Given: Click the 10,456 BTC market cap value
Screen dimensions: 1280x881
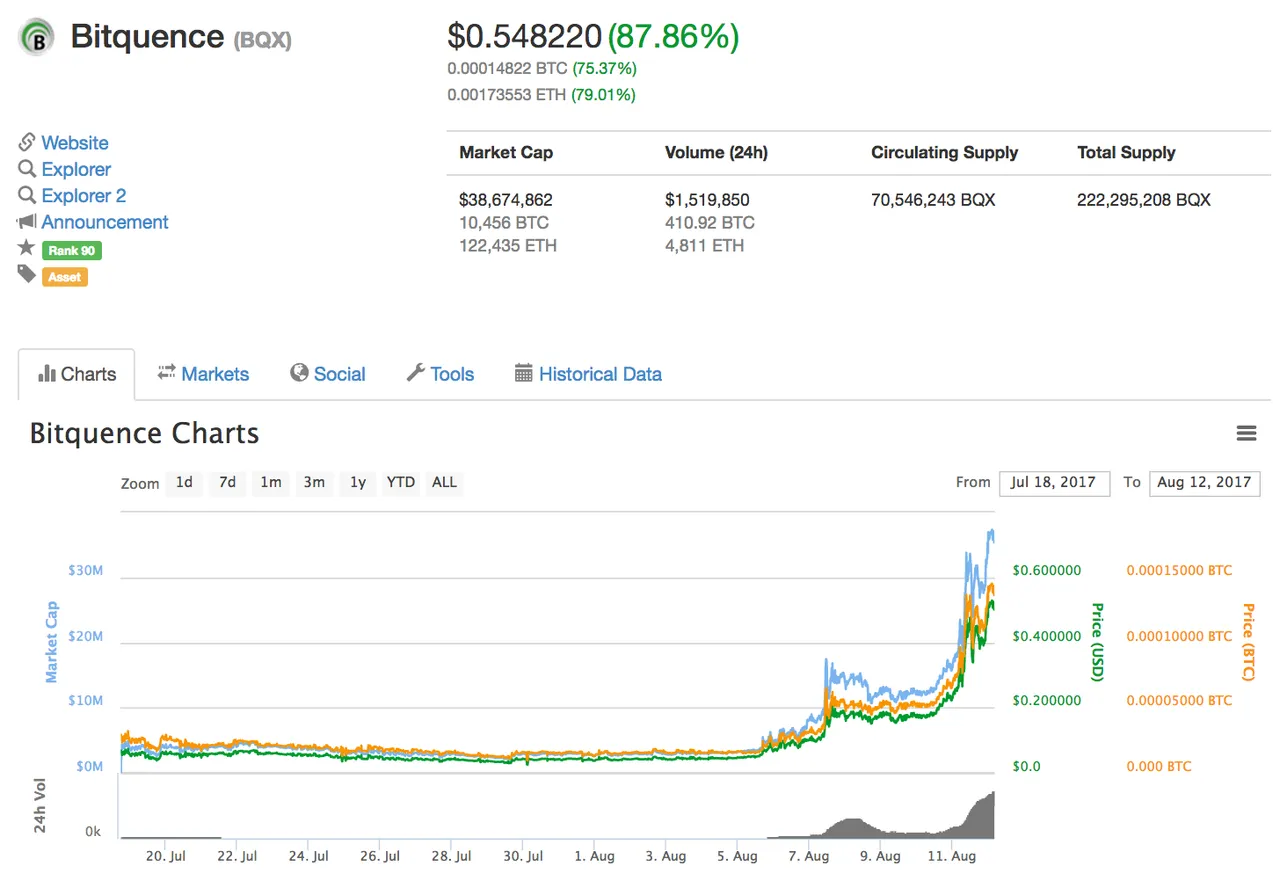Looking at the screenshot, I should point(504,223).
